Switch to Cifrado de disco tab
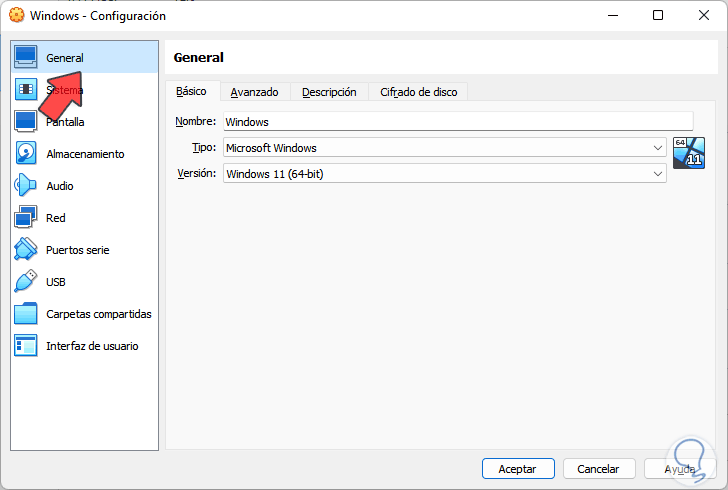Screen dimensions: 728x490 [418, 92]
